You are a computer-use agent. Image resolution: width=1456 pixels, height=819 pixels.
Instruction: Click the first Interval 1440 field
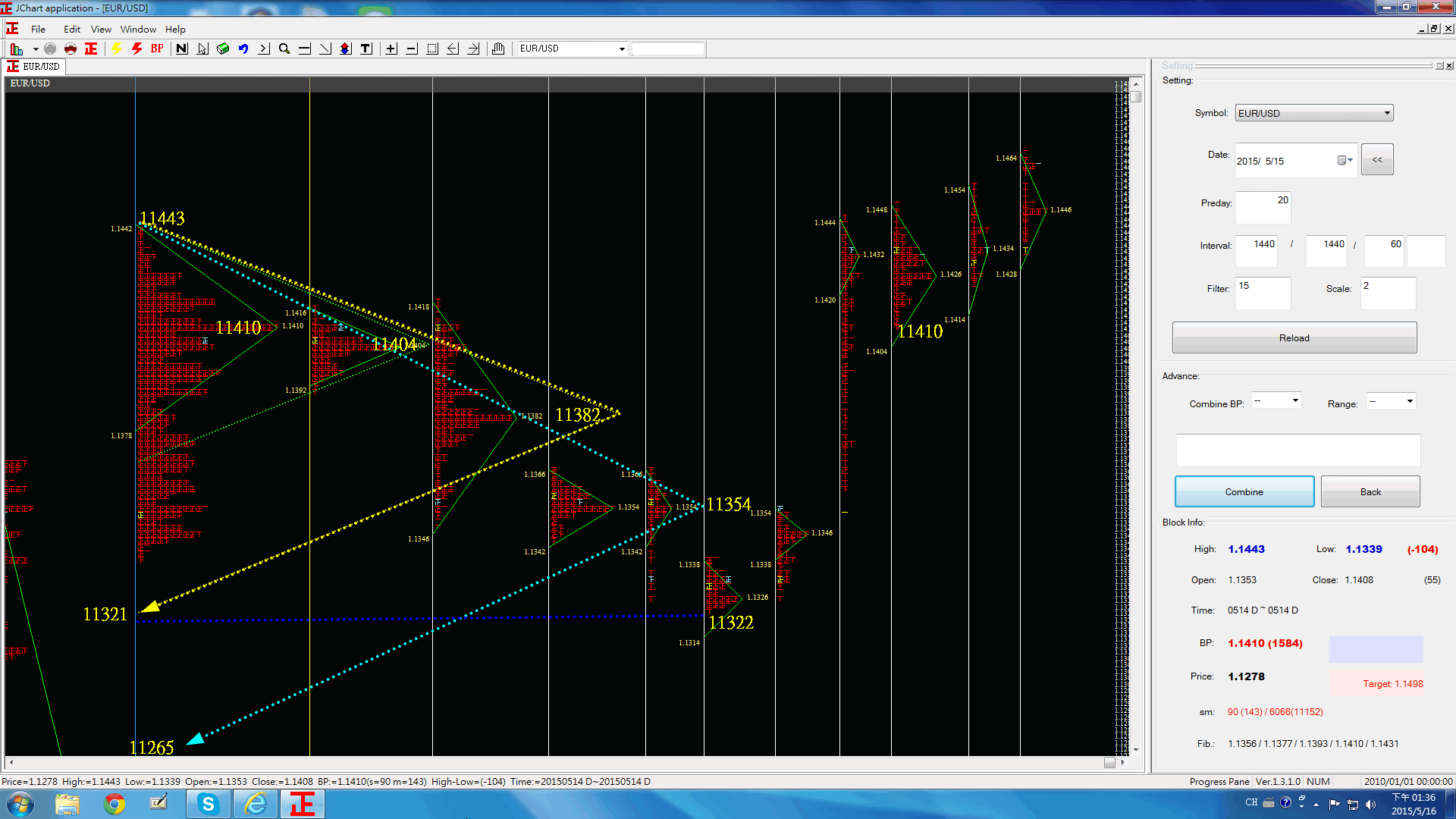(1257, 251)
